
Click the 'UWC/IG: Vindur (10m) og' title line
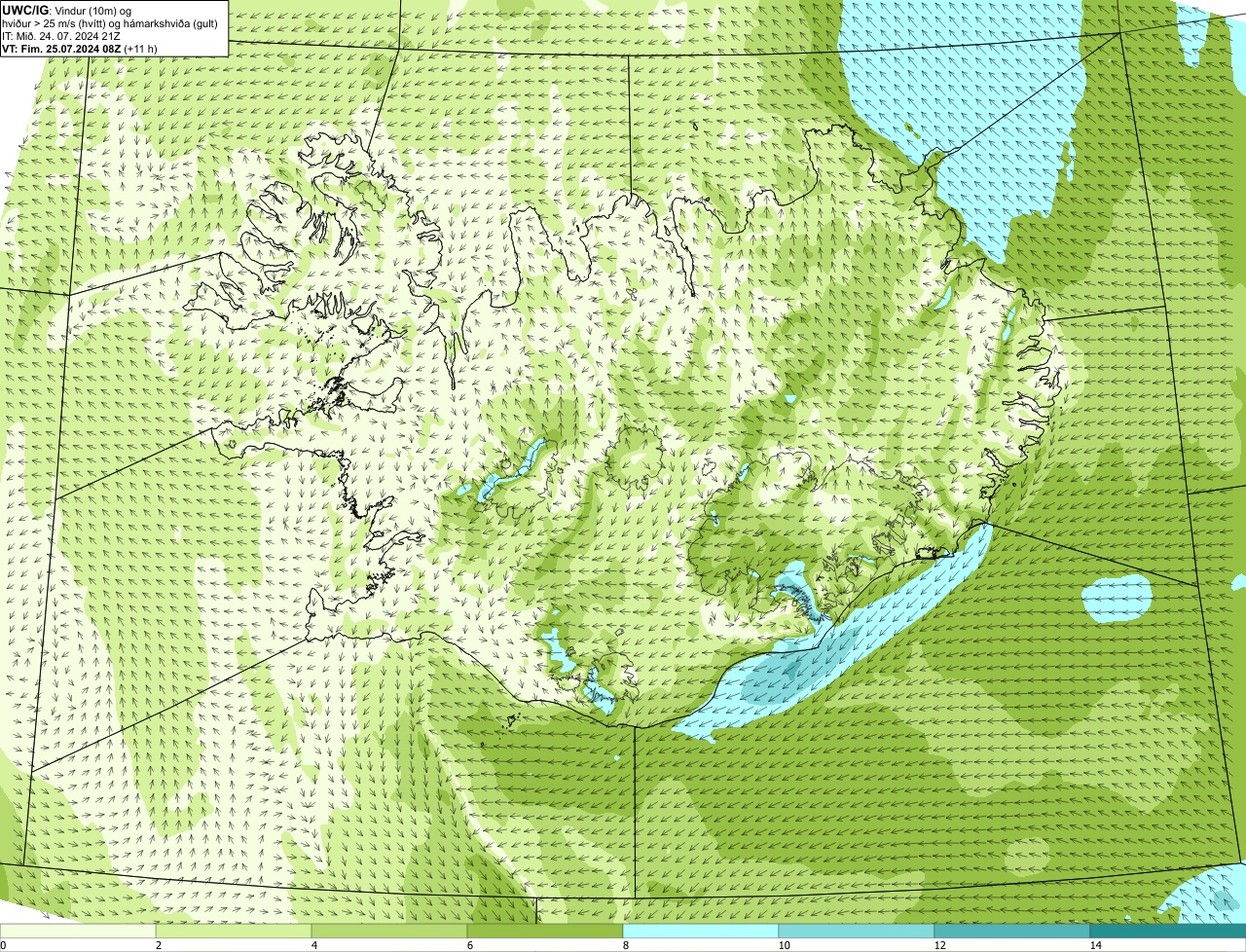[x=67, y=10]
